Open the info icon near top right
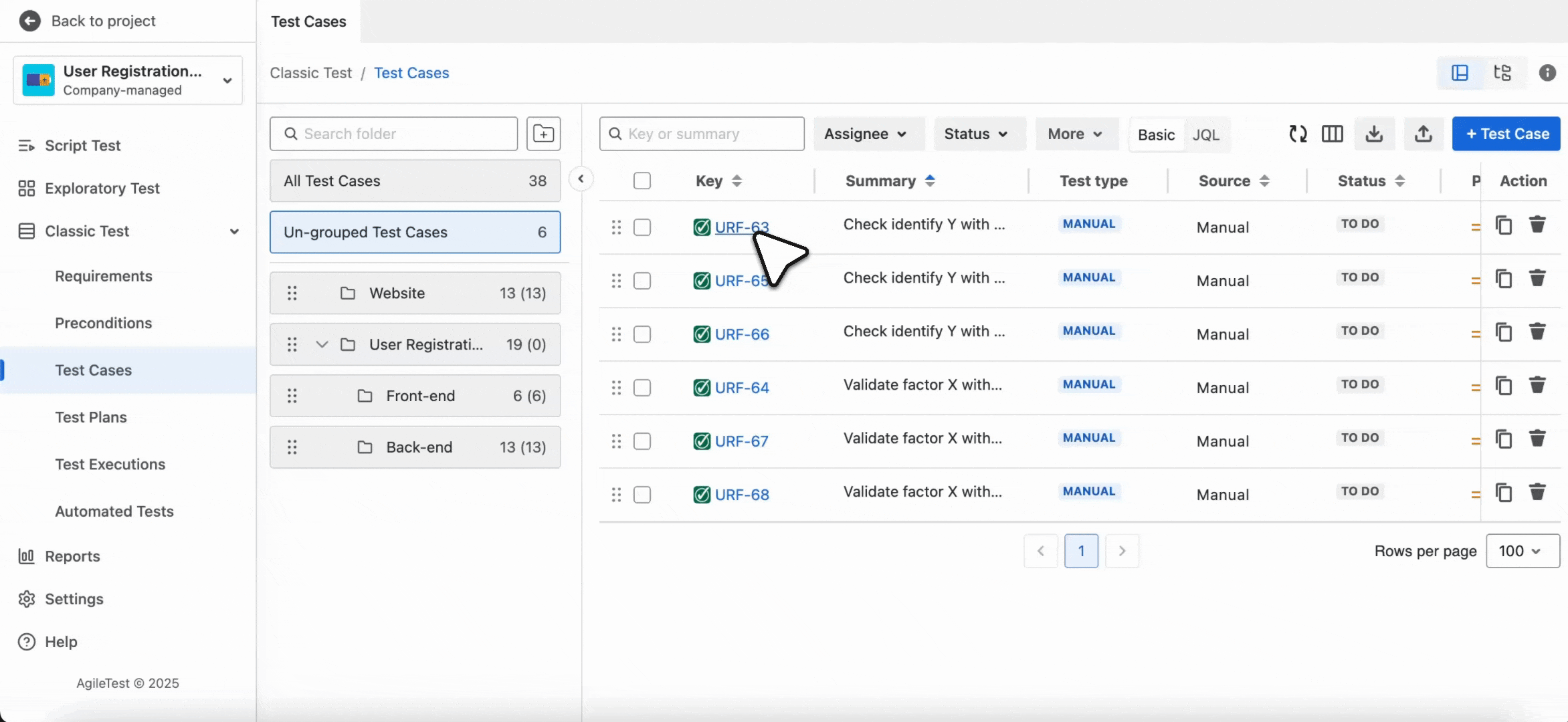Image resolution: width=1568 pixels, height=722 pixels. click(x=1547, y=72)
